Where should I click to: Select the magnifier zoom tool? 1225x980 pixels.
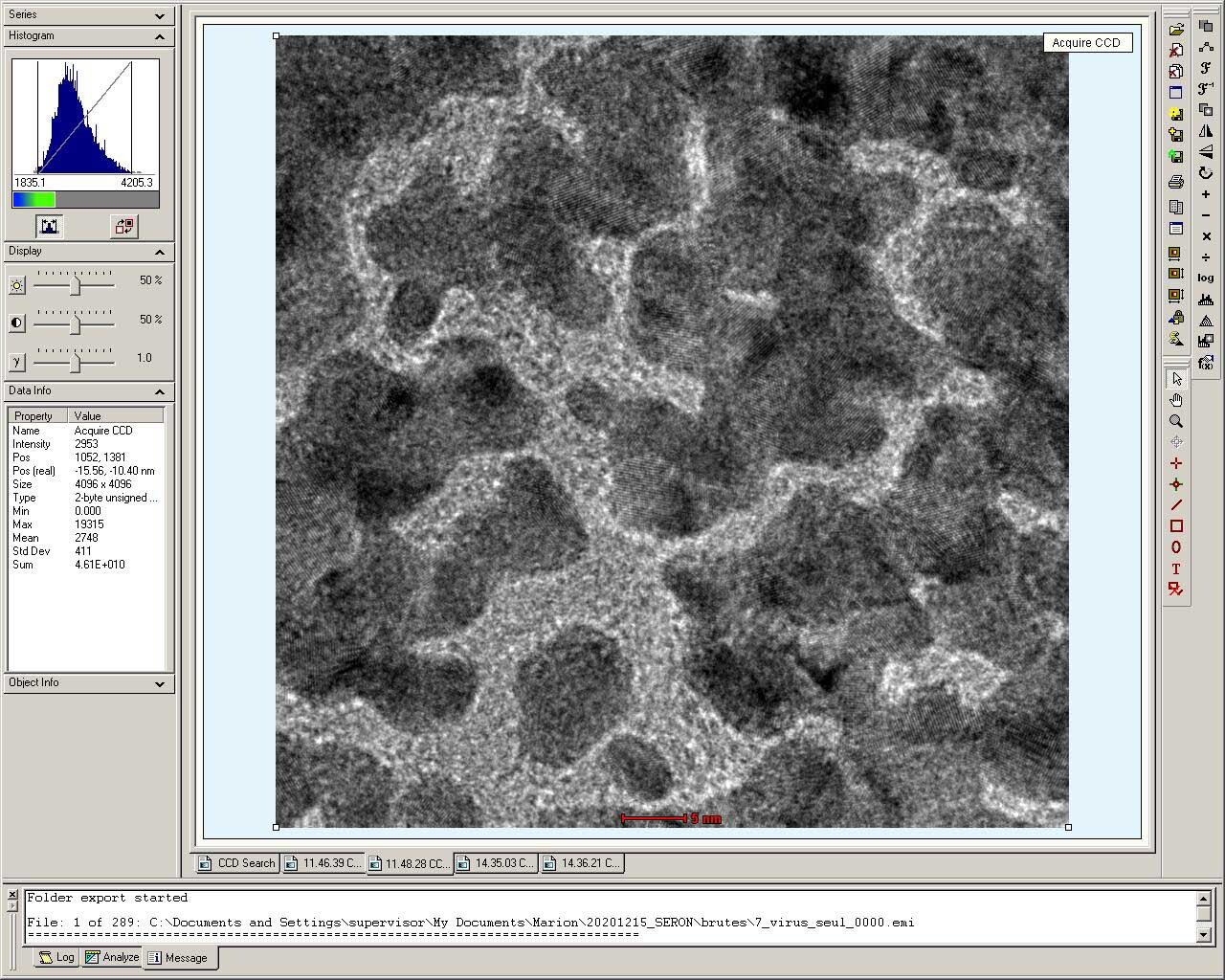coord(1176,421)
